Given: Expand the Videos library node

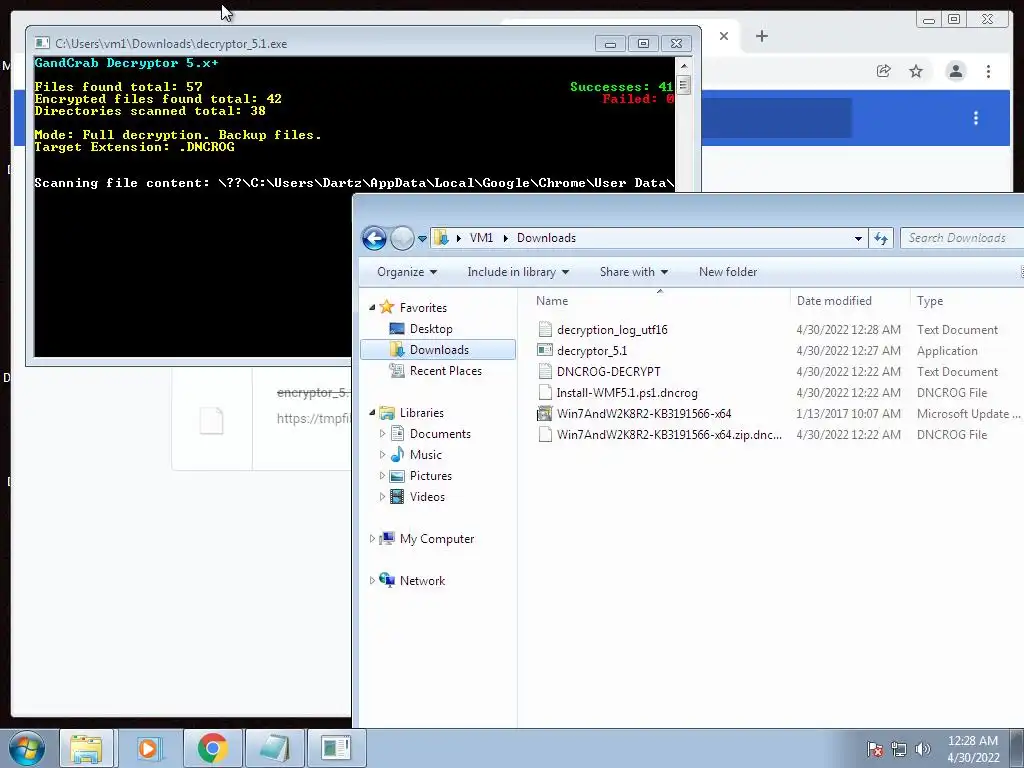Looking at the screenshot, I should (x=383, y=497).
